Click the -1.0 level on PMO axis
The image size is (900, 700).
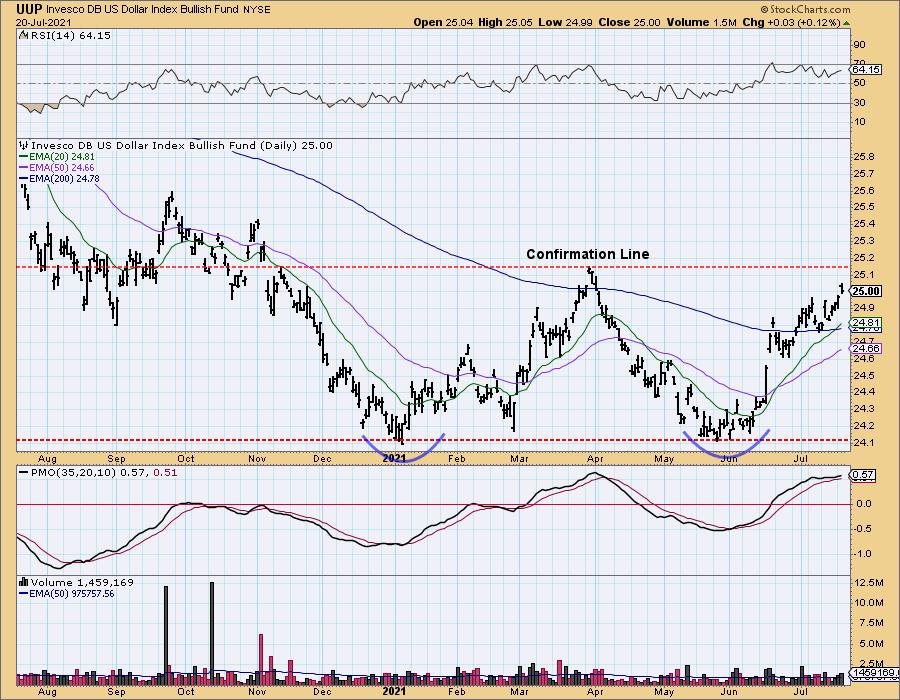tap(865, 554)
